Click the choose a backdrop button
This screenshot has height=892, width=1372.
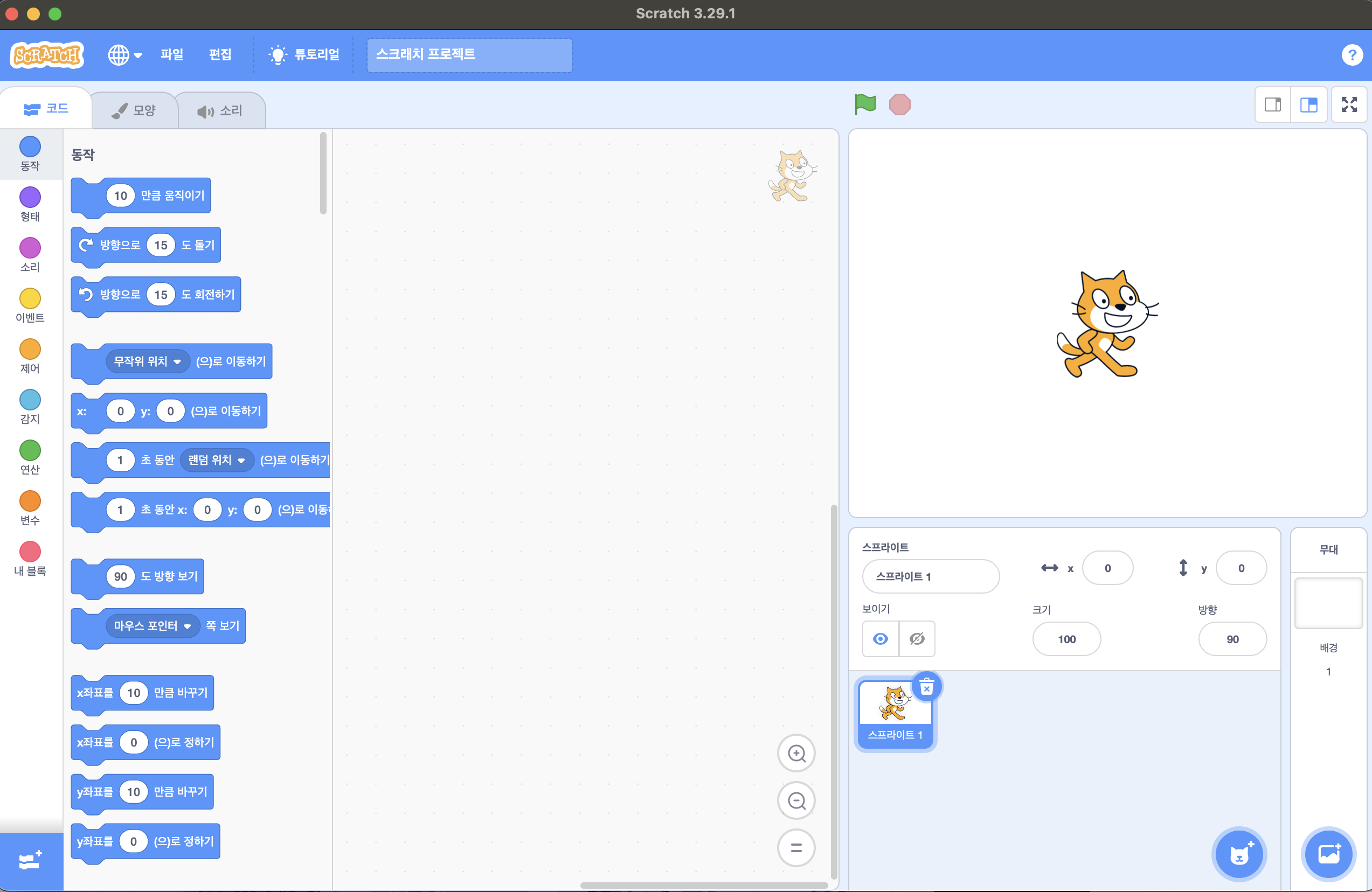pos(1328,854)
